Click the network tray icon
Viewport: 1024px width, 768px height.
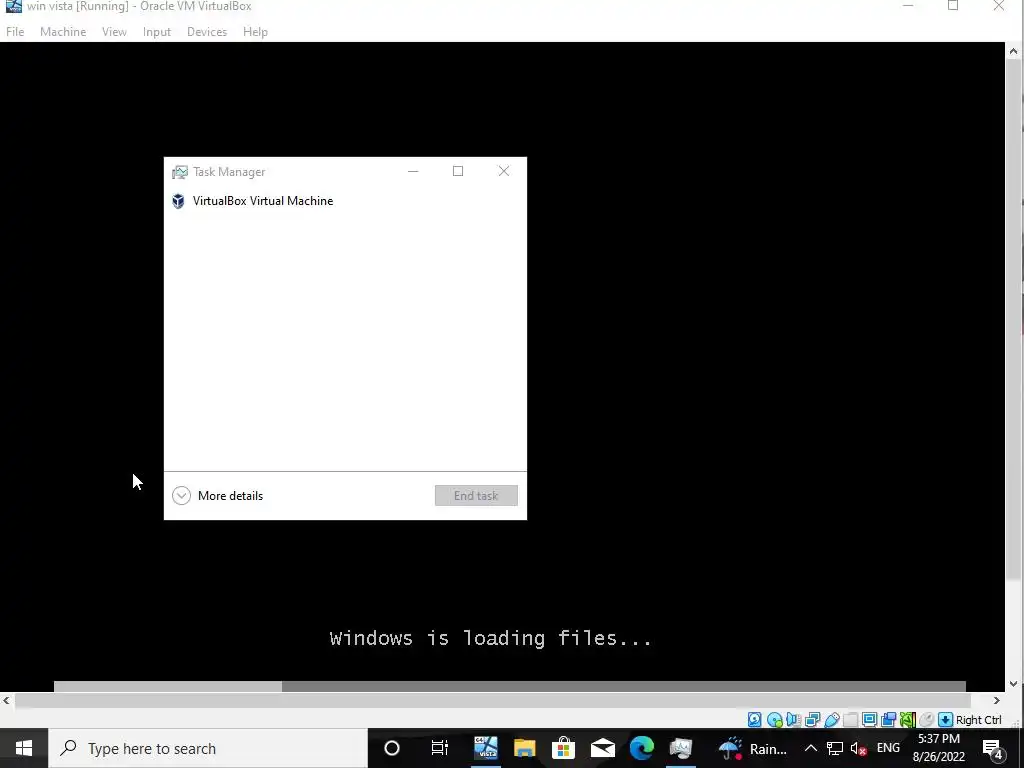[x=835, y=748]
